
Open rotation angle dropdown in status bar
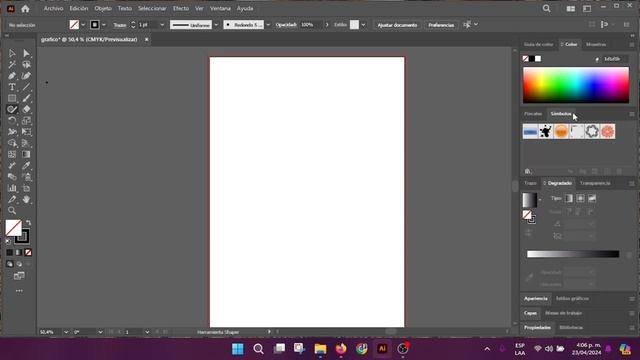click(x=100, y=332)
